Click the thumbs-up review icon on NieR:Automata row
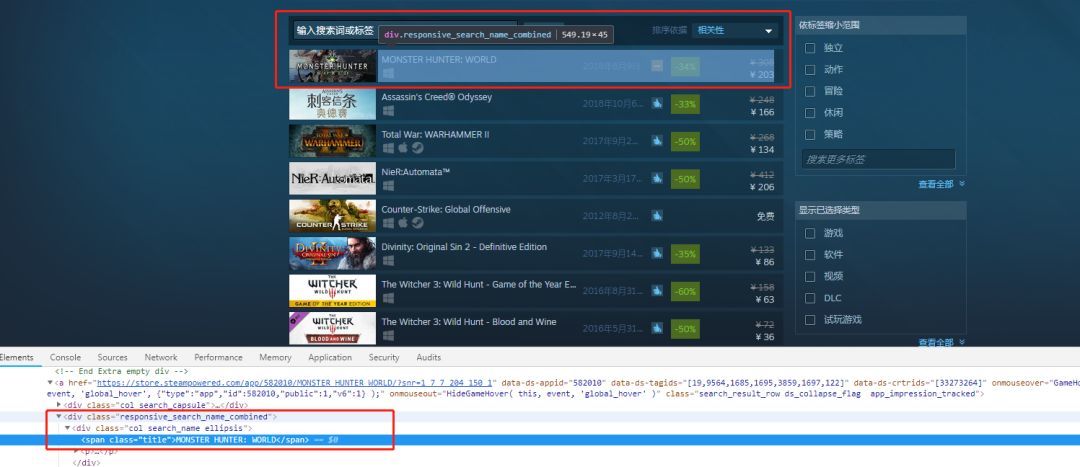This screenshot has height=467, width=1080. click(657, 178)
